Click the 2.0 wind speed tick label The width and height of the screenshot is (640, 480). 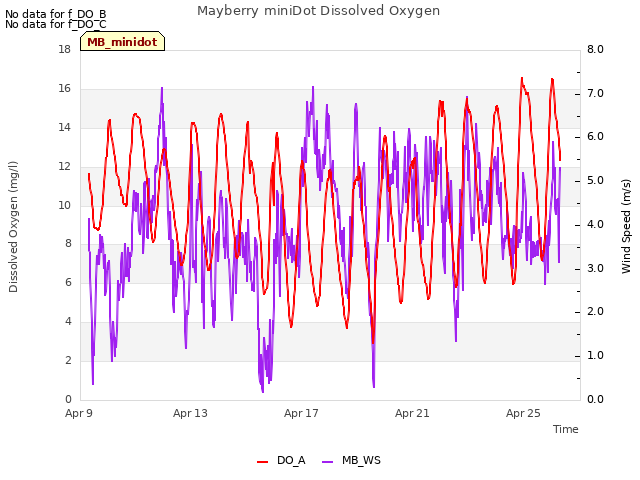coord(595,311)
